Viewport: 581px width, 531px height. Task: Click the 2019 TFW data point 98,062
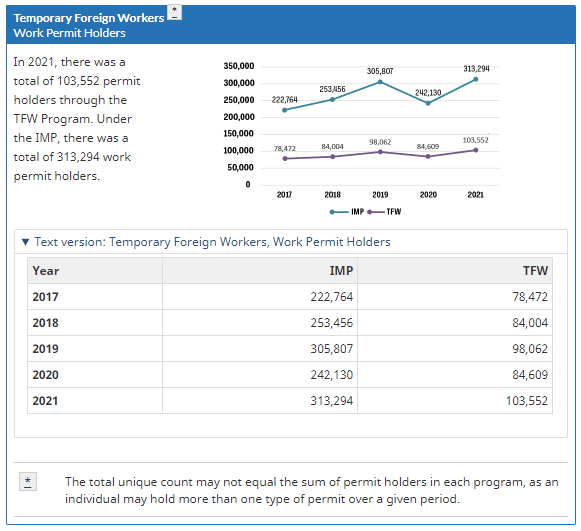coord(380,152)
